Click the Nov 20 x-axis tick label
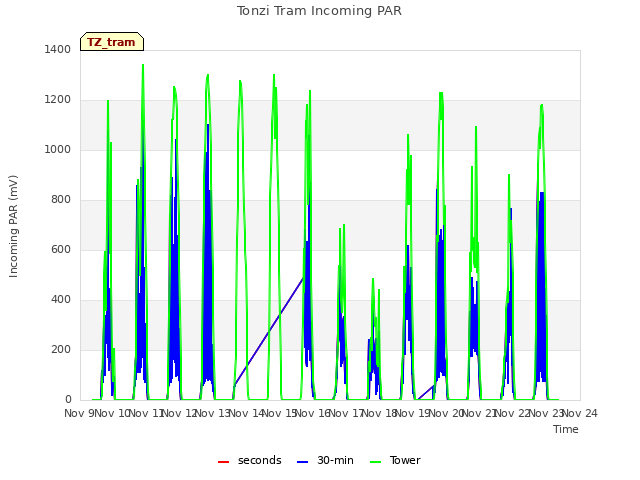The image size is (640, 480). 447,413
